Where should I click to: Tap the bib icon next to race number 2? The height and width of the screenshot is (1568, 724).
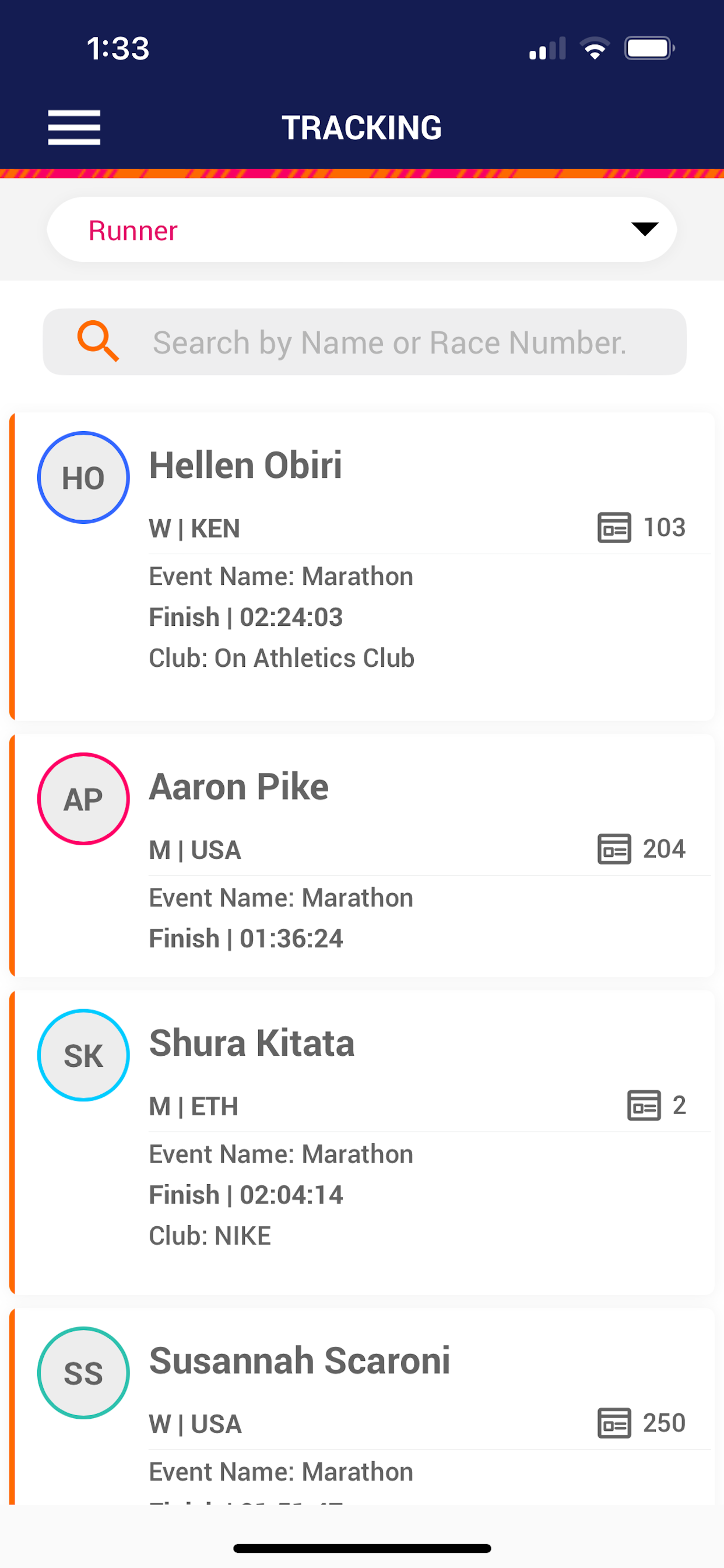pos(644,1105)
